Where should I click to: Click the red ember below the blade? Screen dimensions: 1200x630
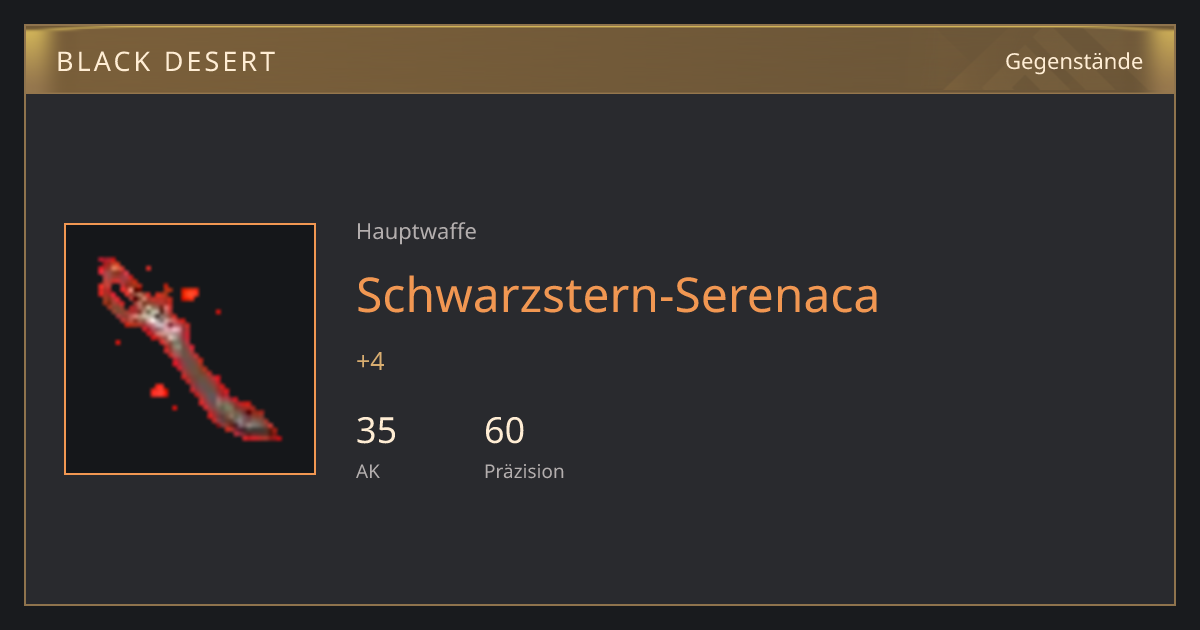(158, 390)
